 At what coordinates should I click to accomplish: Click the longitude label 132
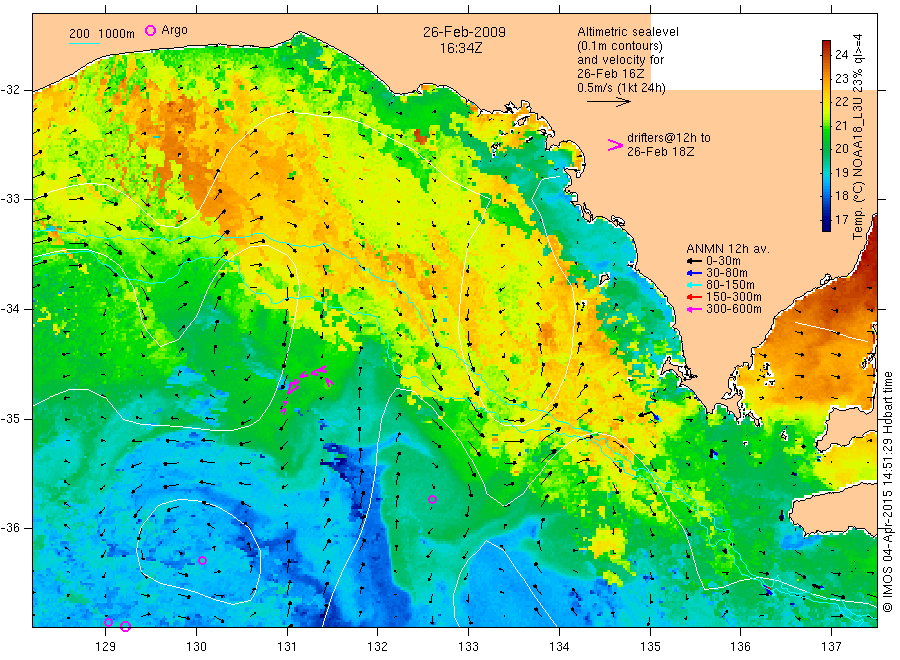point(378,646)
